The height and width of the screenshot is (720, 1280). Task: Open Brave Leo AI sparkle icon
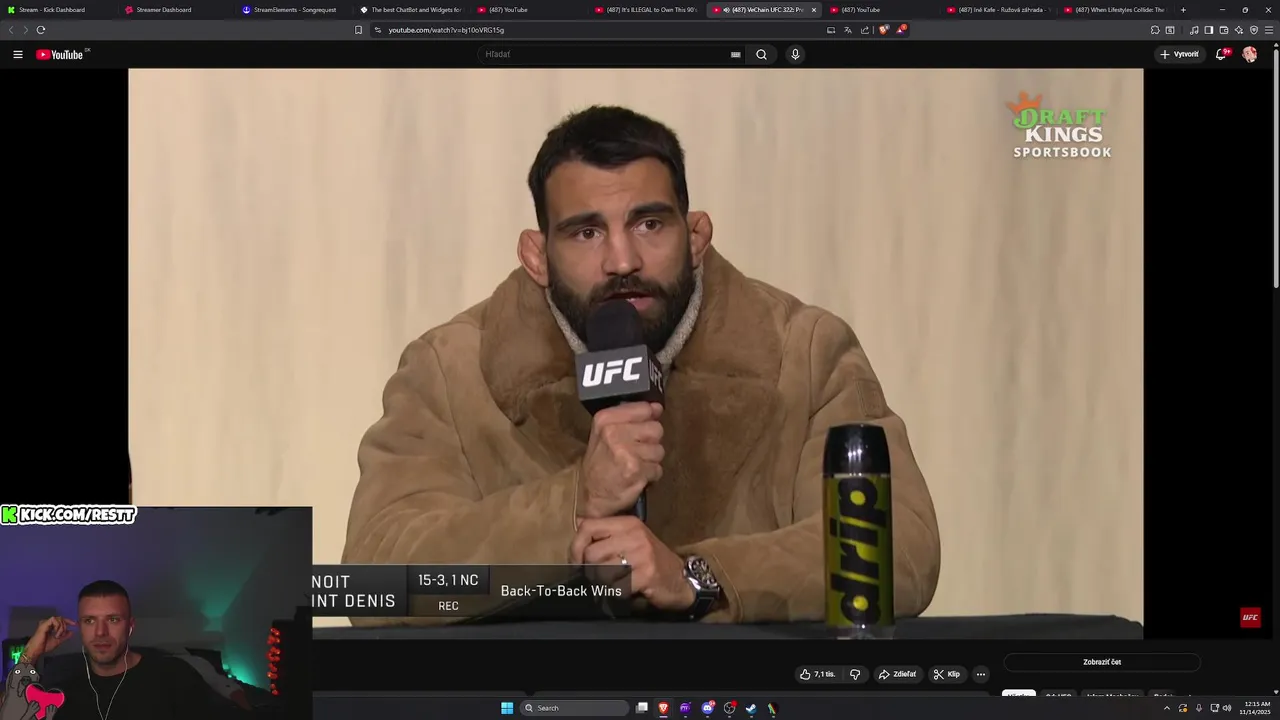(1239, 30)
